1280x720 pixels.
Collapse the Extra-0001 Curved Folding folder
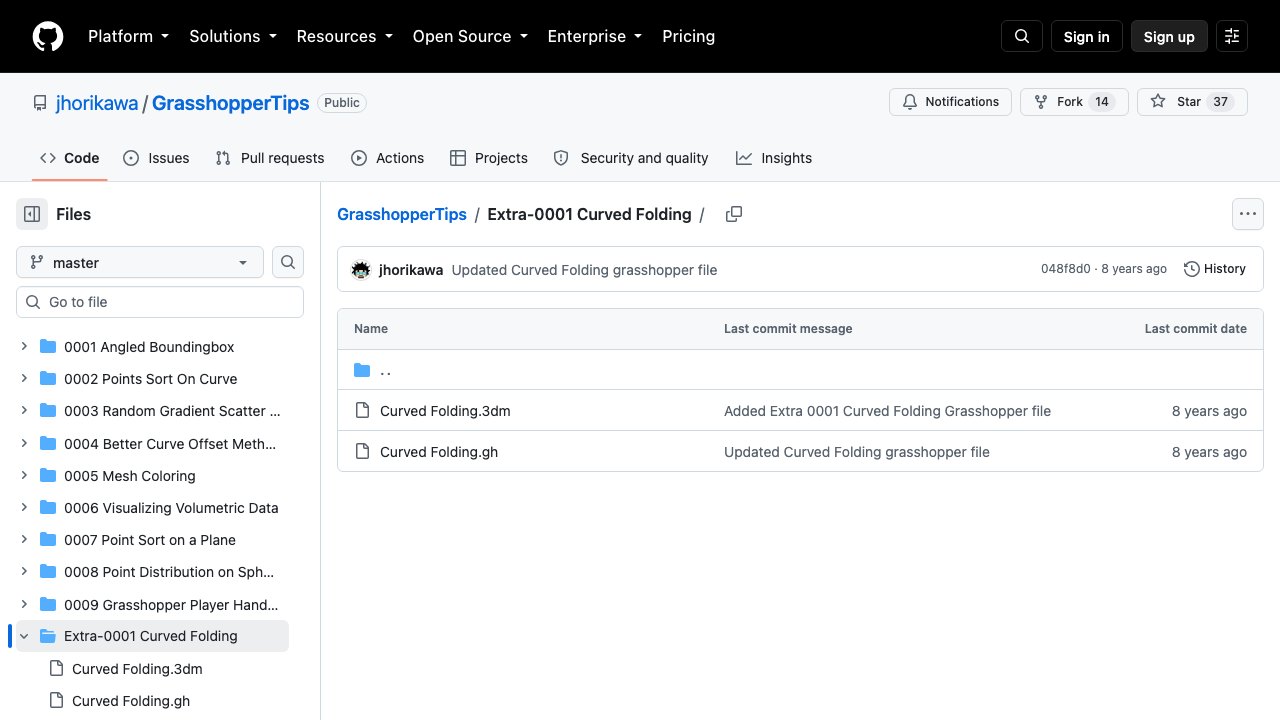coord(24,636)
